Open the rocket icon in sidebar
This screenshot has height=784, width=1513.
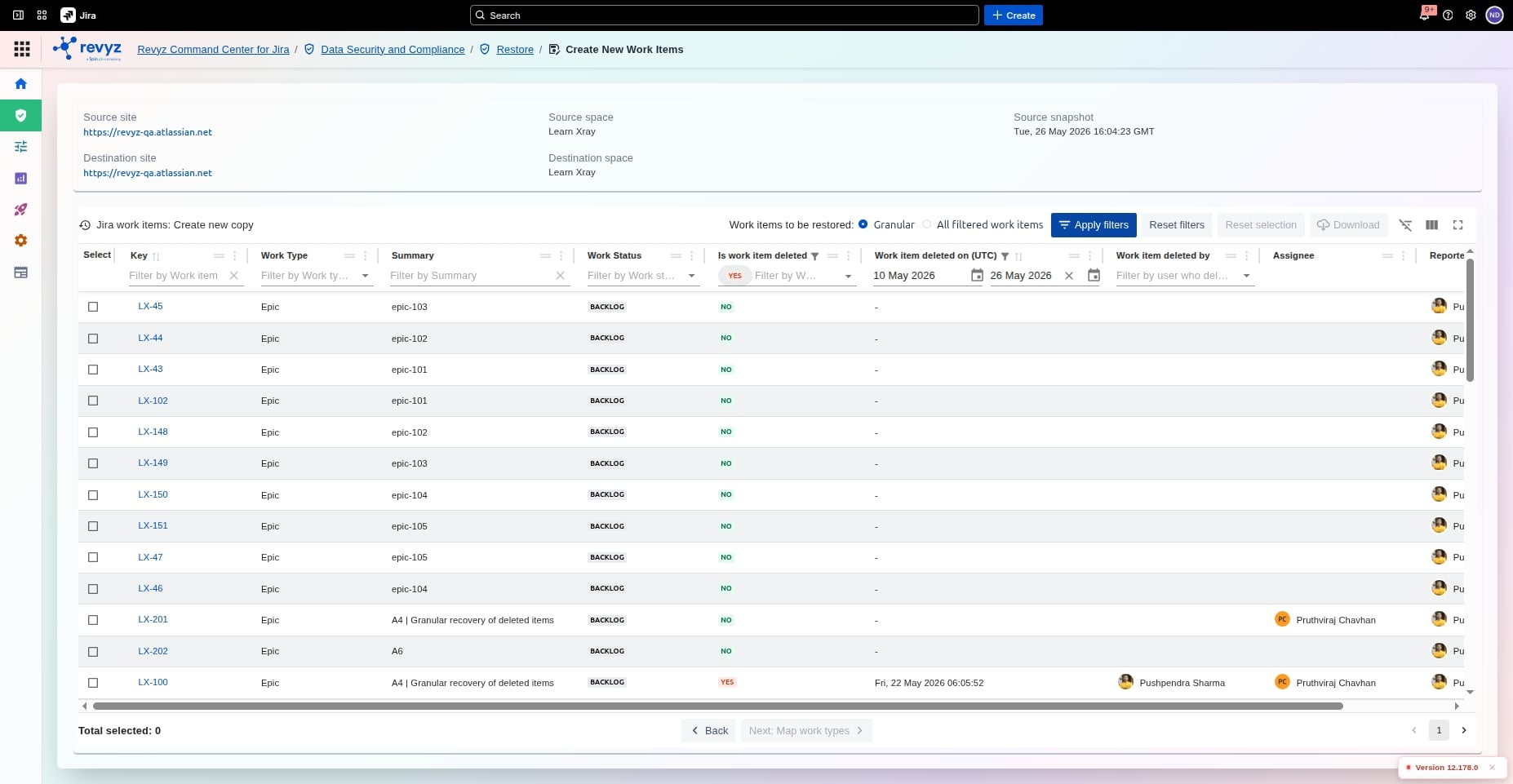coord(21,210)
